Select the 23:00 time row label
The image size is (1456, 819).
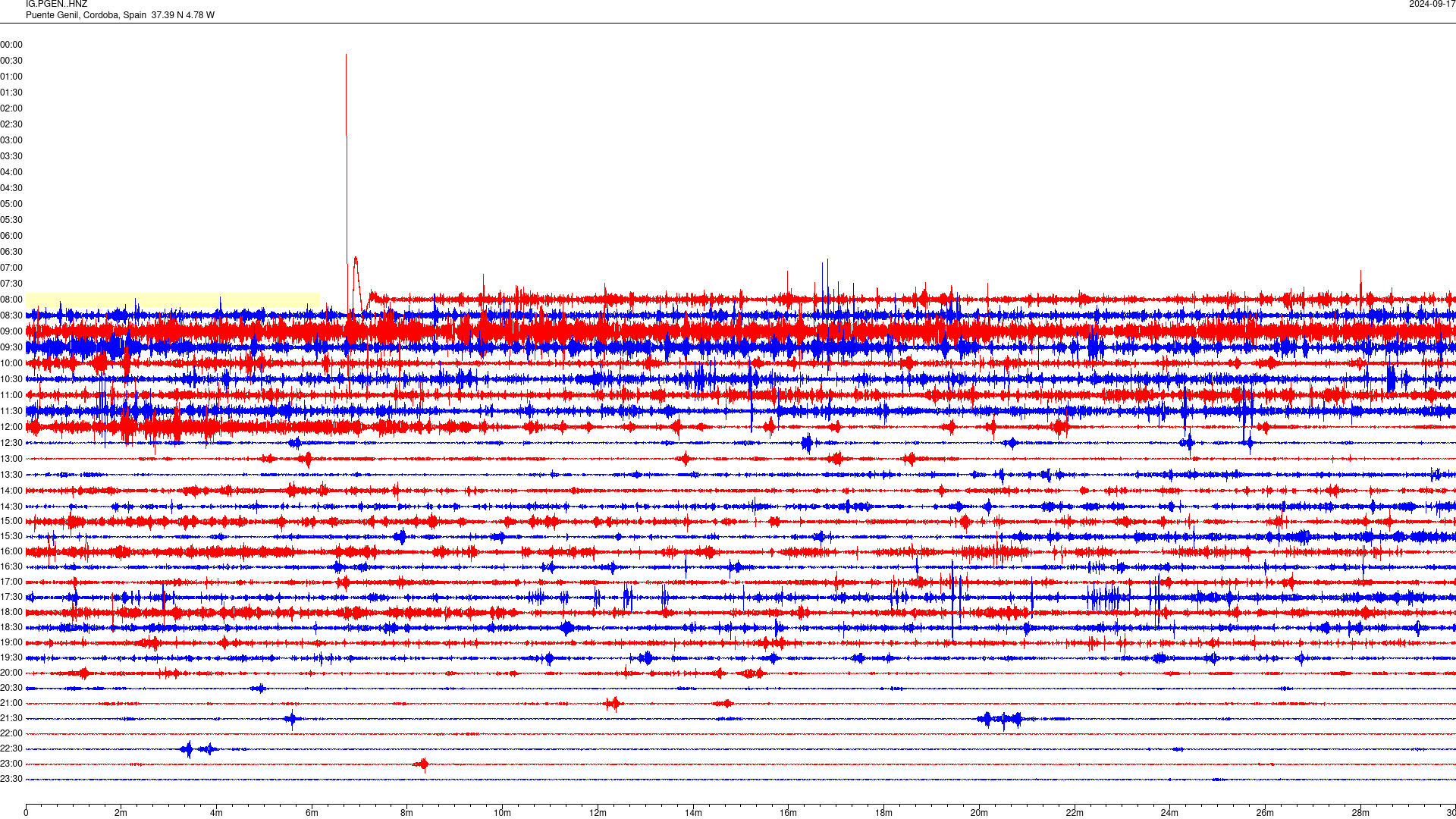click(11, 764)
